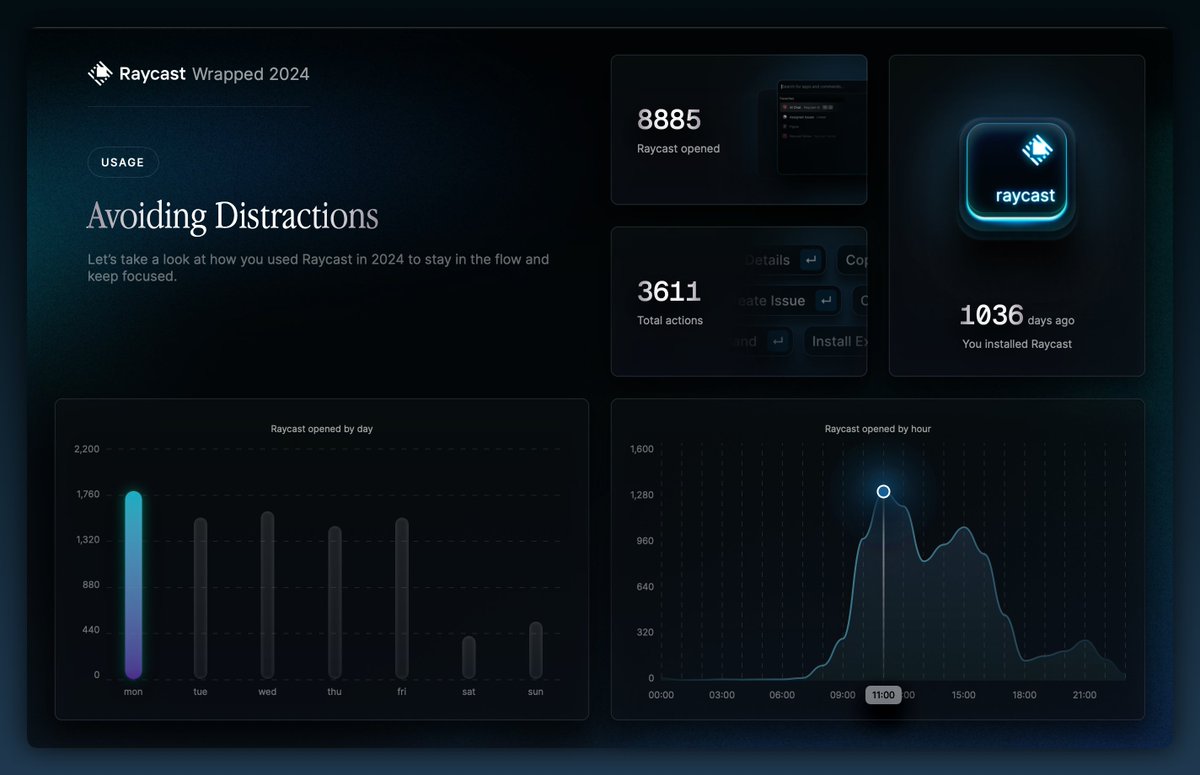
Task: Click the 09:00 hour axis label
Action: 843,695
